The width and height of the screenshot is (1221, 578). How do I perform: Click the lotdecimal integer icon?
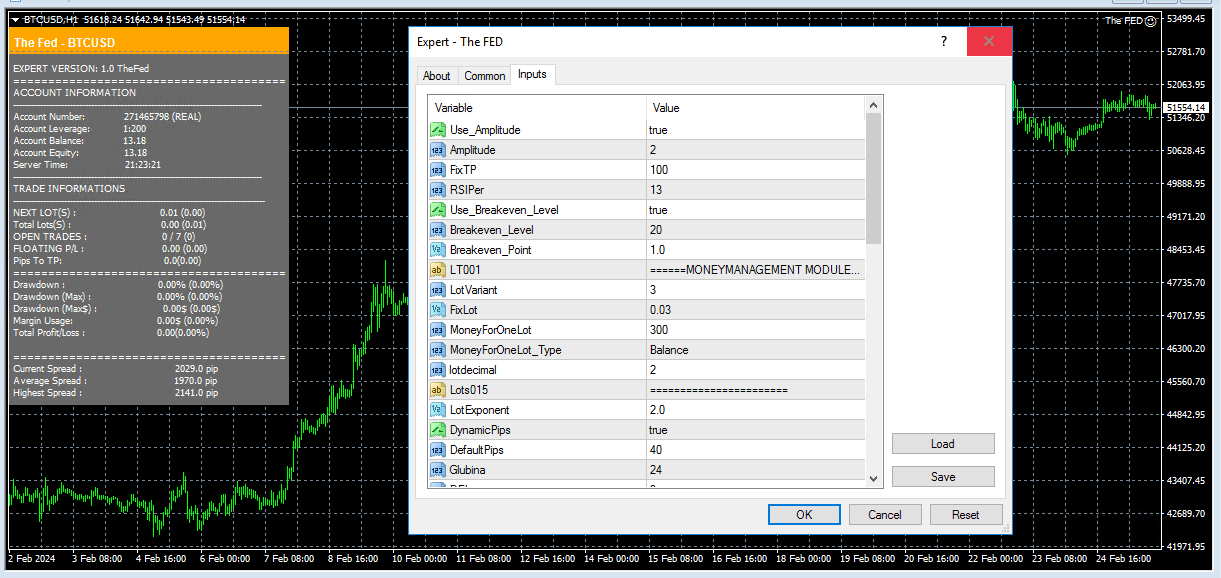pos(437,370)
